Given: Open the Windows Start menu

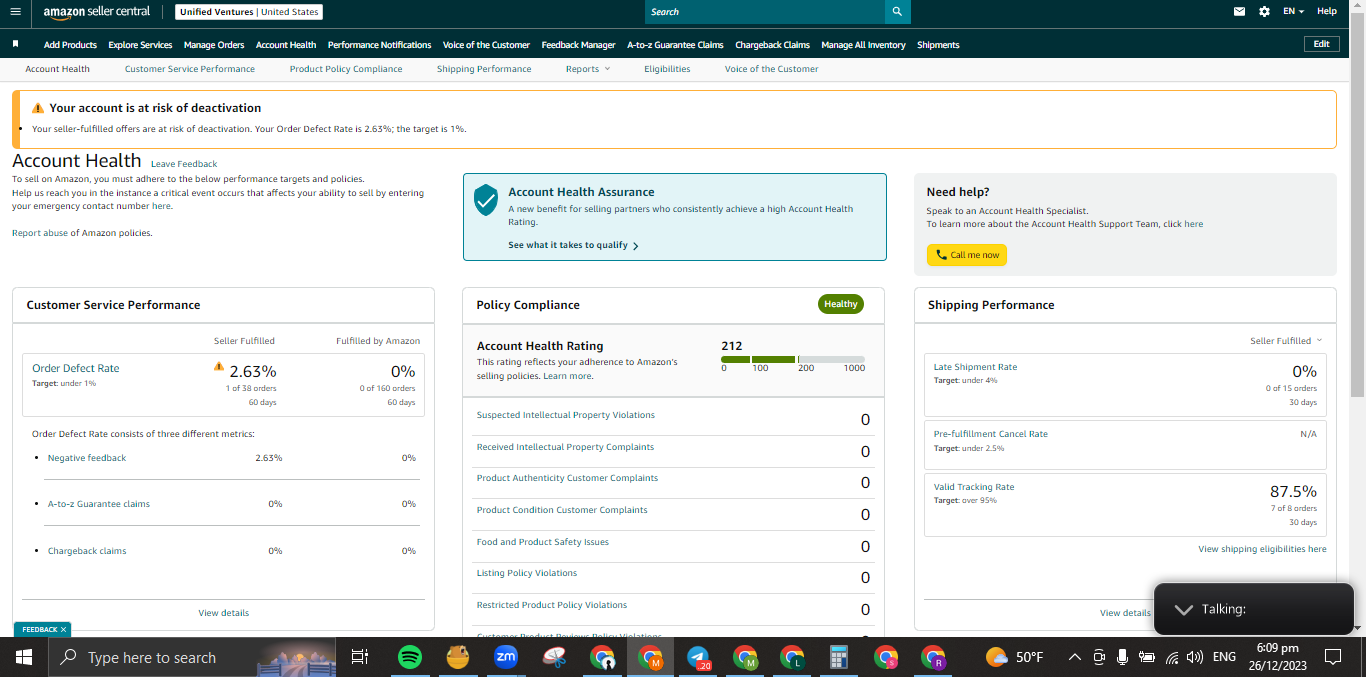Looking at the screenshot, I should [x=24, y=657].
